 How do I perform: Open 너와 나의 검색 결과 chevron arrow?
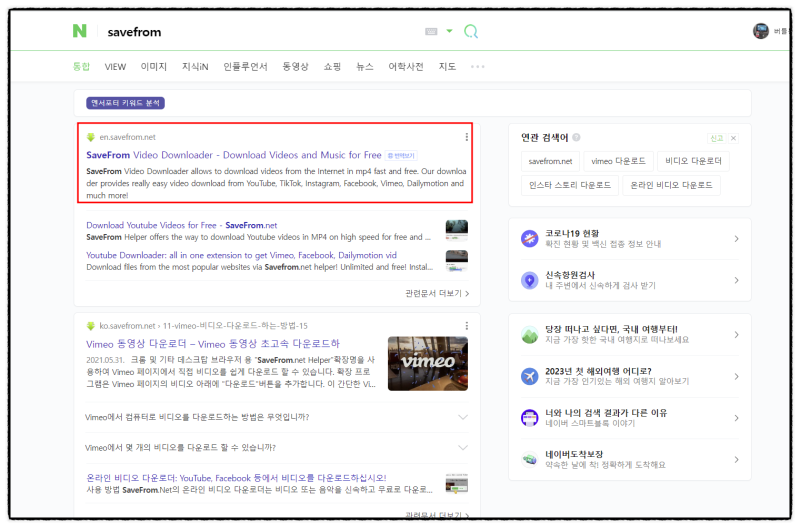point(736,418)
